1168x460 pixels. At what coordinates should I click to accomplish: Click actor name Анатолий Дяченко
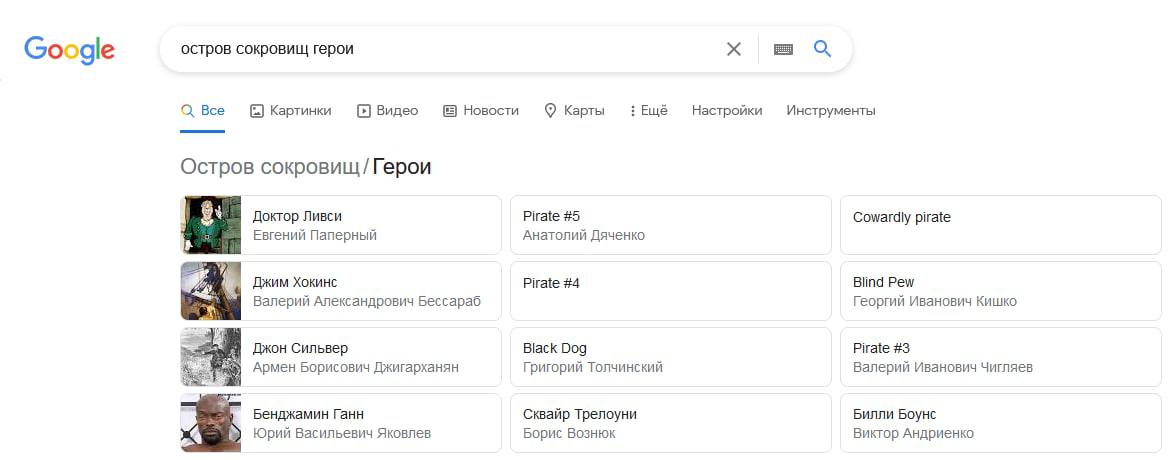(584, 235)
